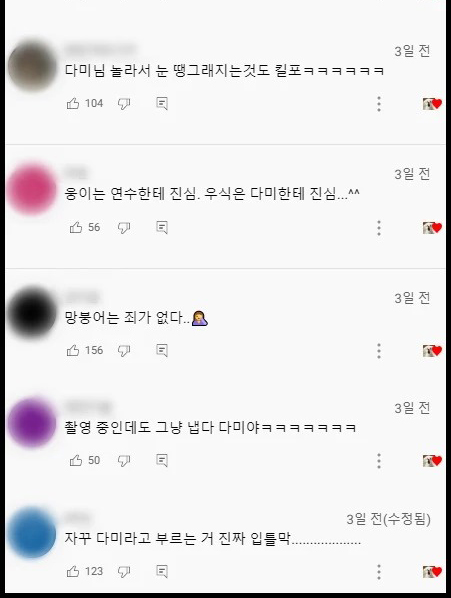Like the comment with 104 likes

point(73,103)
